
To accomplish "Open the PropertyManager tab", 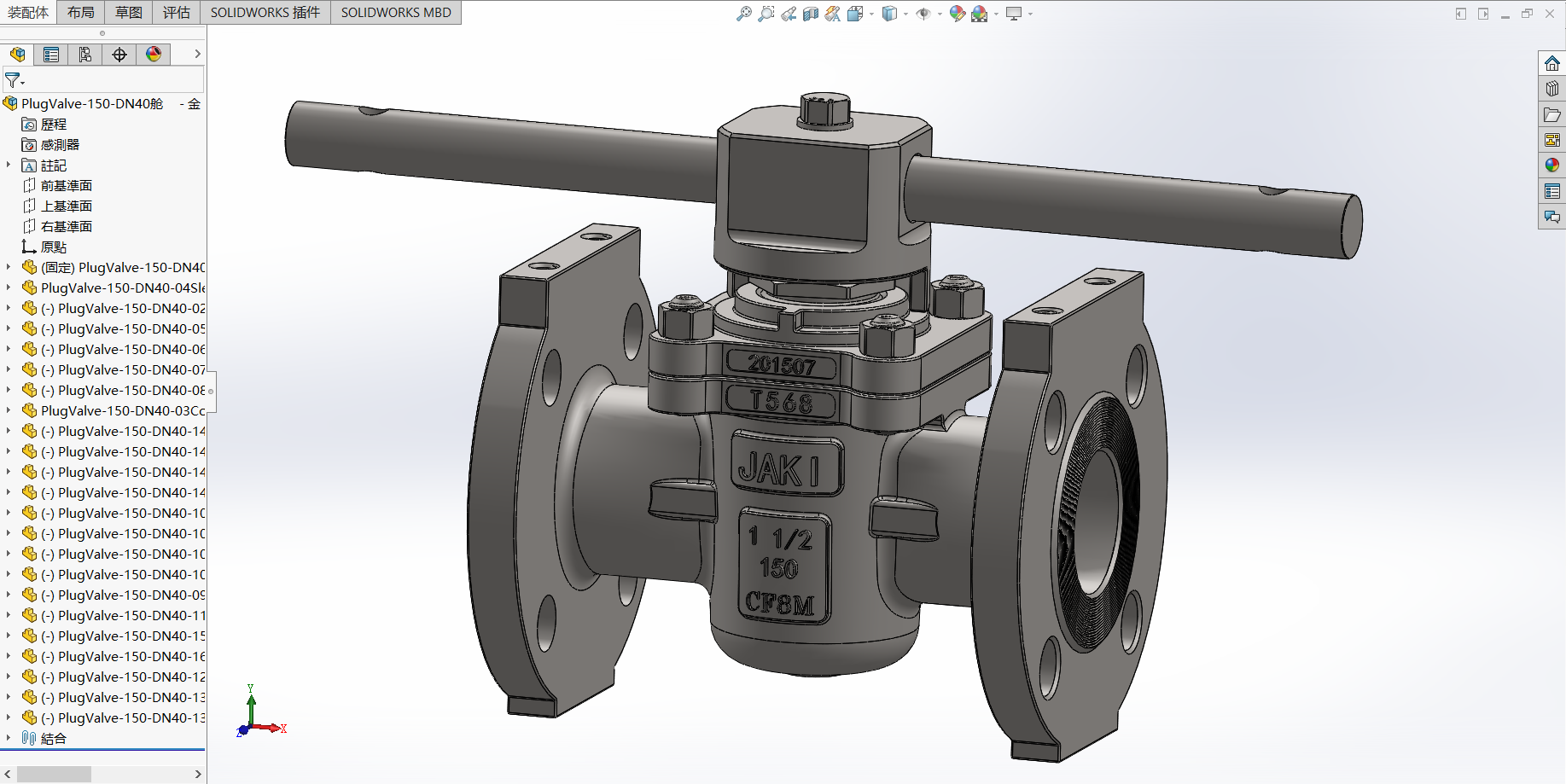I will coord(51,55).
